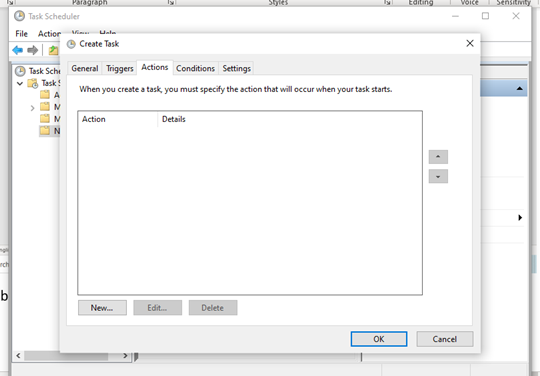Collapse the Actions pane section arrow

(520, 88)
